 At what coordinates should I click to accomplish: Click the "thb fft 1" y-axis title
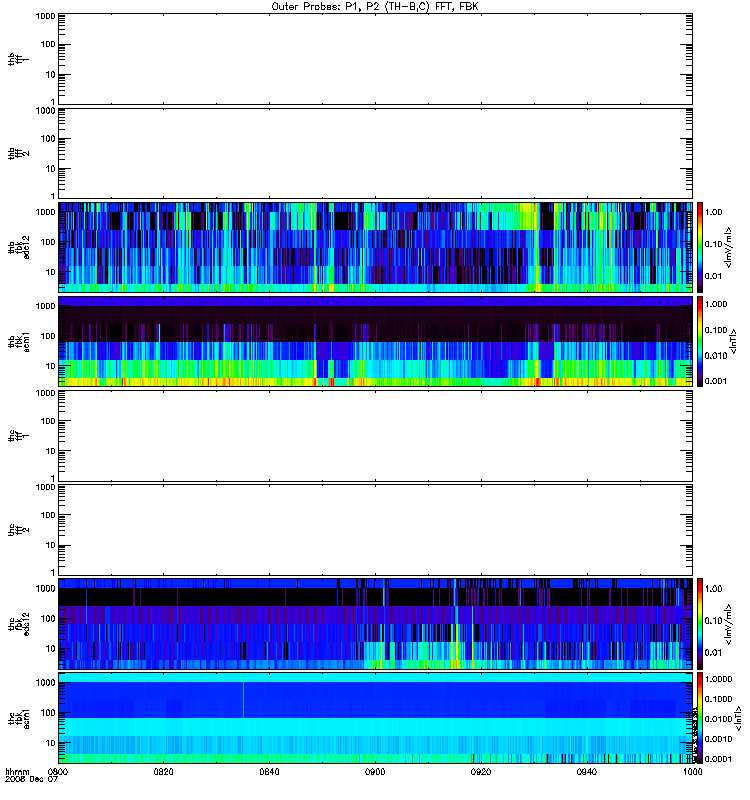pos(18,59)
